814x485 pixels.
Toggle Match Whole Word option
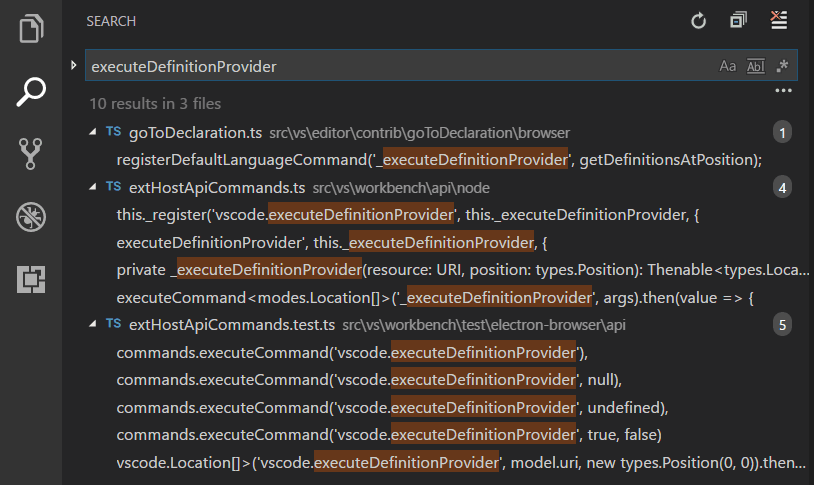[x=756, y=67]
